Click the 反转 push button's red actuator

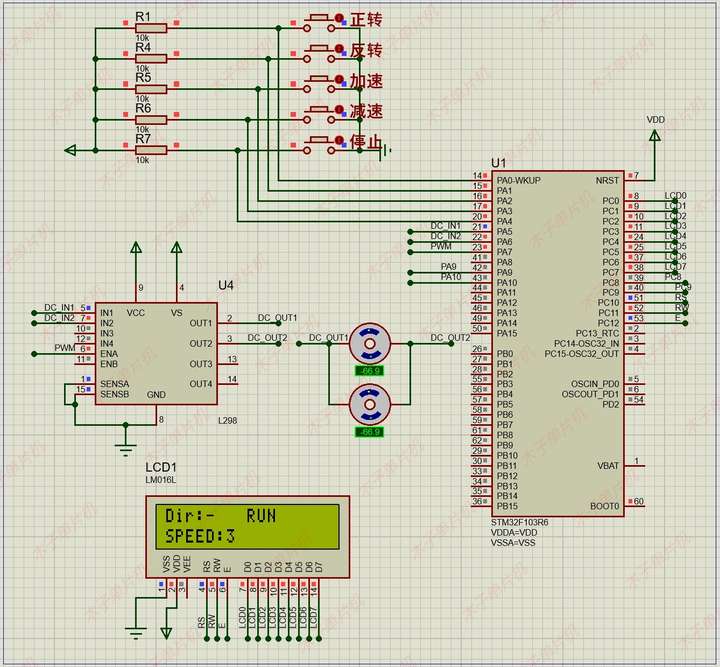[339, 49]
